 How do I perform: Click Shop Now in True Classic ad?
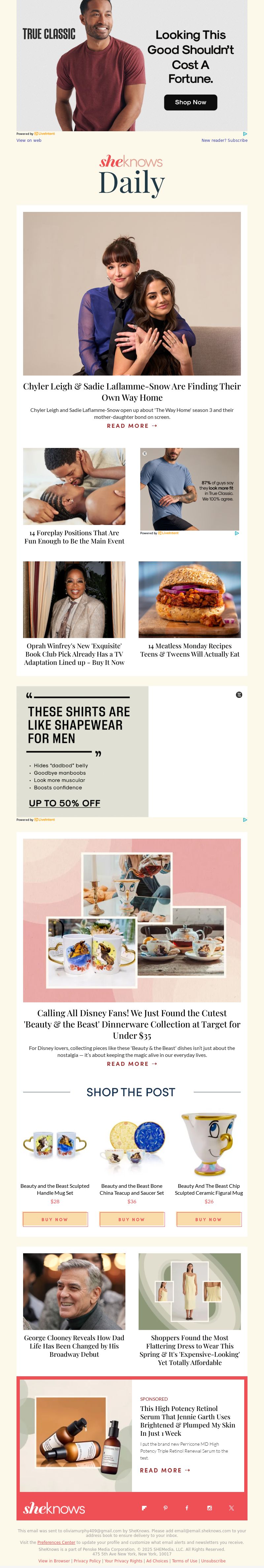(190, 102)
